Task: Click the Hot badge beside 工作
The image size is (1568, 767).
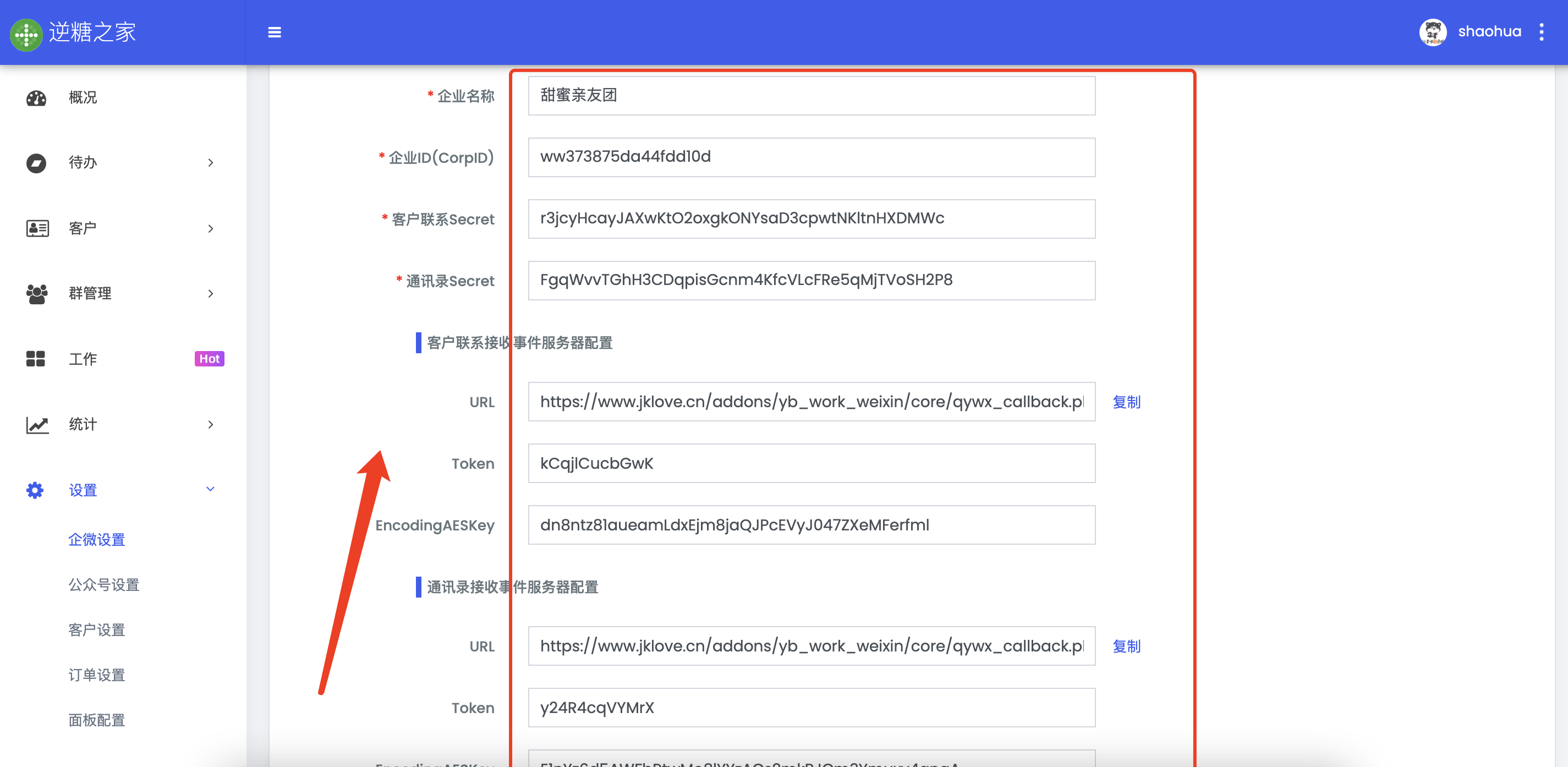Action: pos(210,359)
